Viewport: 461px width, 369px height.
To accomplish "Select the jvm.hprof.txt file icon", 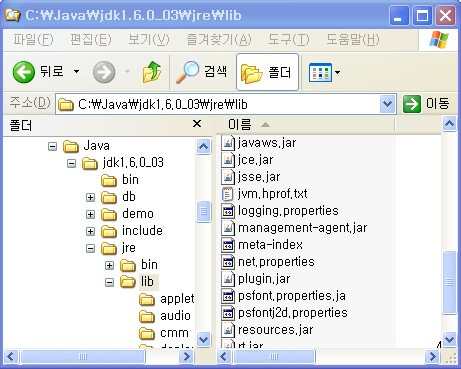I will click(x=228, y=194).
